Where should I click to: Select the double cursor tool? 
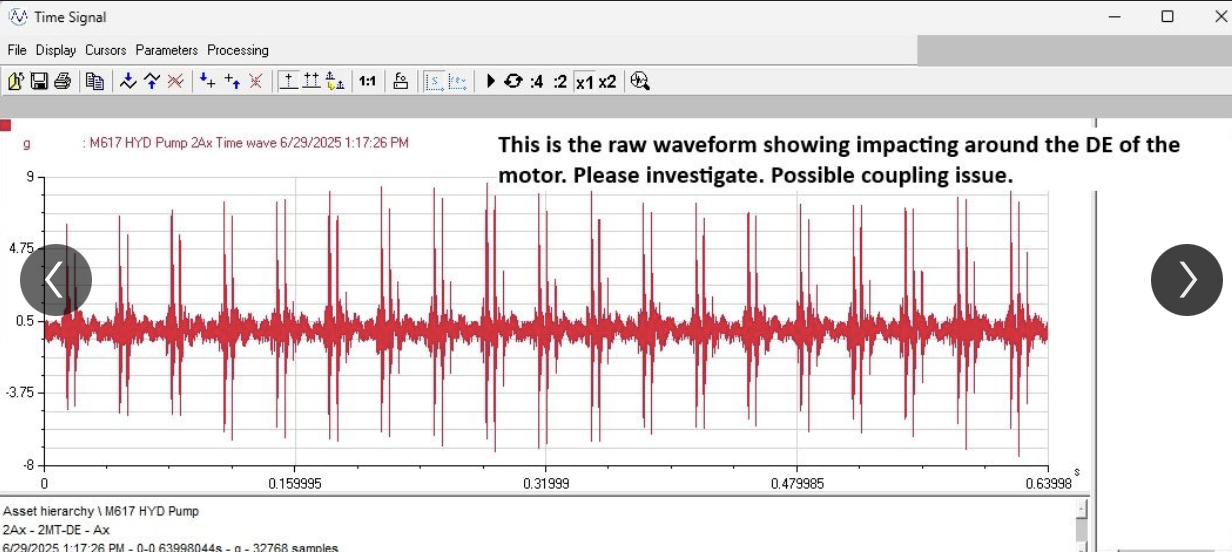click(x=311, y=81)
